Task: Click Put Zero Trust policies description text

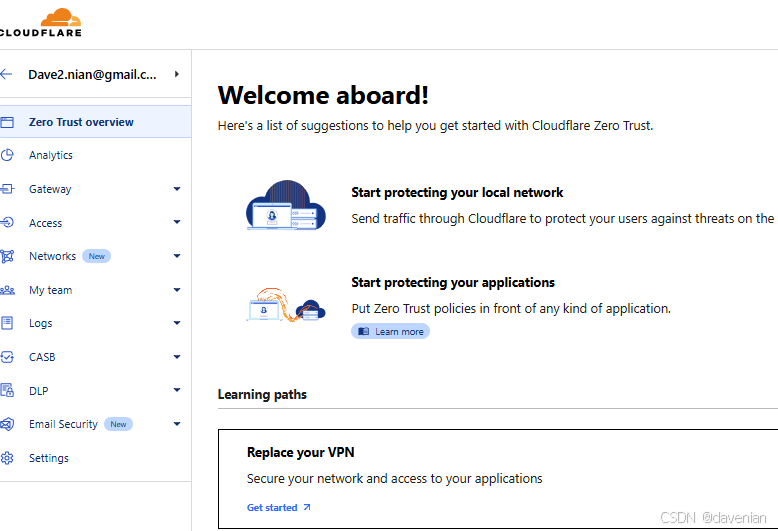Action: tap(511, 309)
